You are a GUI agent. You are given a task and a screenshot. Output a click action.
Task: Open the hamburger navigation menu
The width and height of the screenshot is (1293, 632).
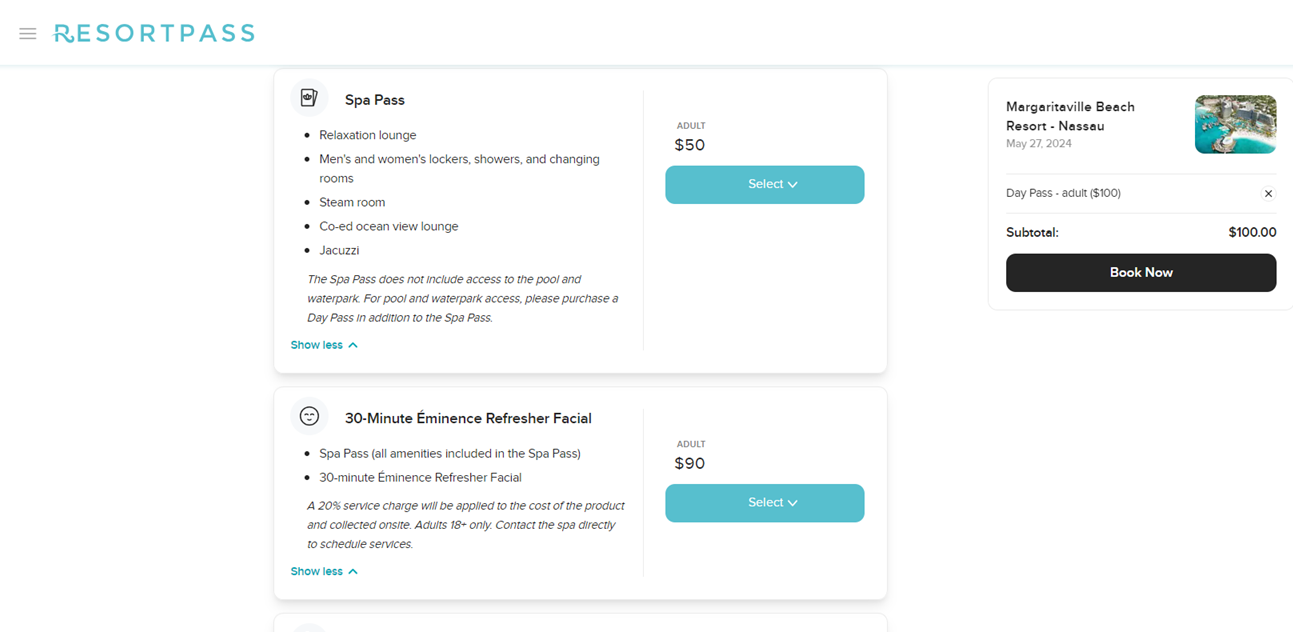click(27, 32)
